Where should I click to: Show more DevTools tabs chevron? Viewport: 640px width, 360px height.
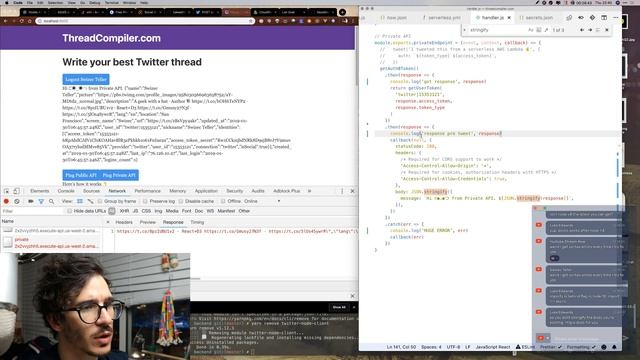tap(309, 191)
